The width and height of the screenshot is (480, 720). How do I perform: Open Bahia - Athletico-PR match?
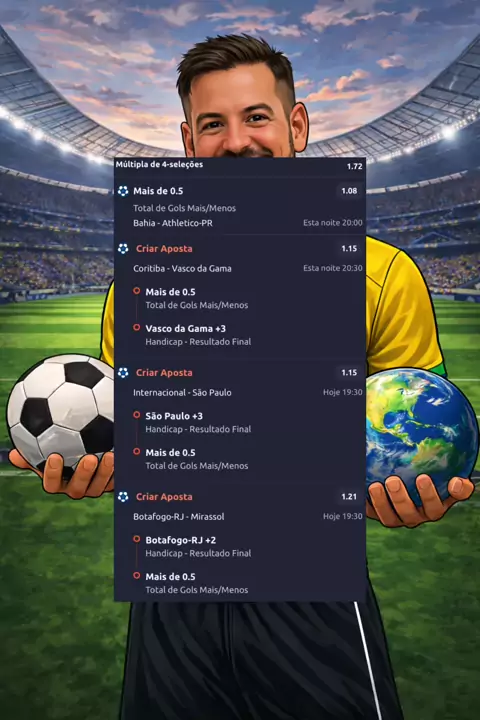(173, 223)
